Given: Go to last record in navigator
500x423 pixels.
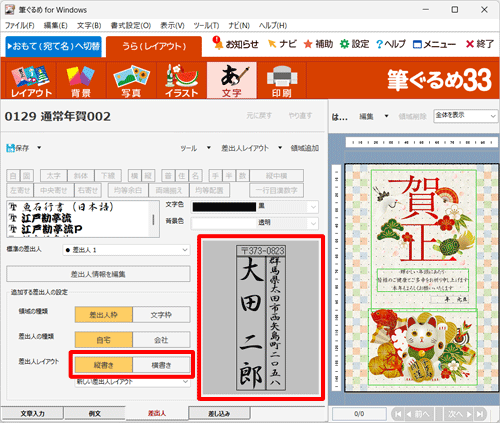Looking at the screenshot, I should coord(480,414).
